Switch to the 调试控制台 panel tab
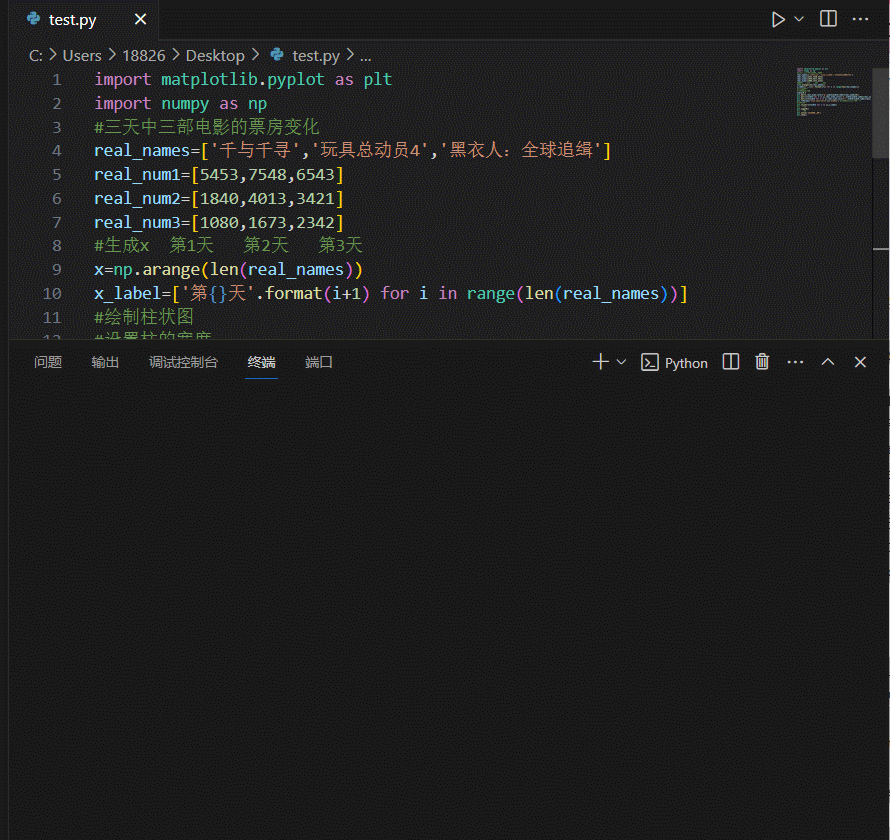890x840 pixels. click(x=183, y=362)
